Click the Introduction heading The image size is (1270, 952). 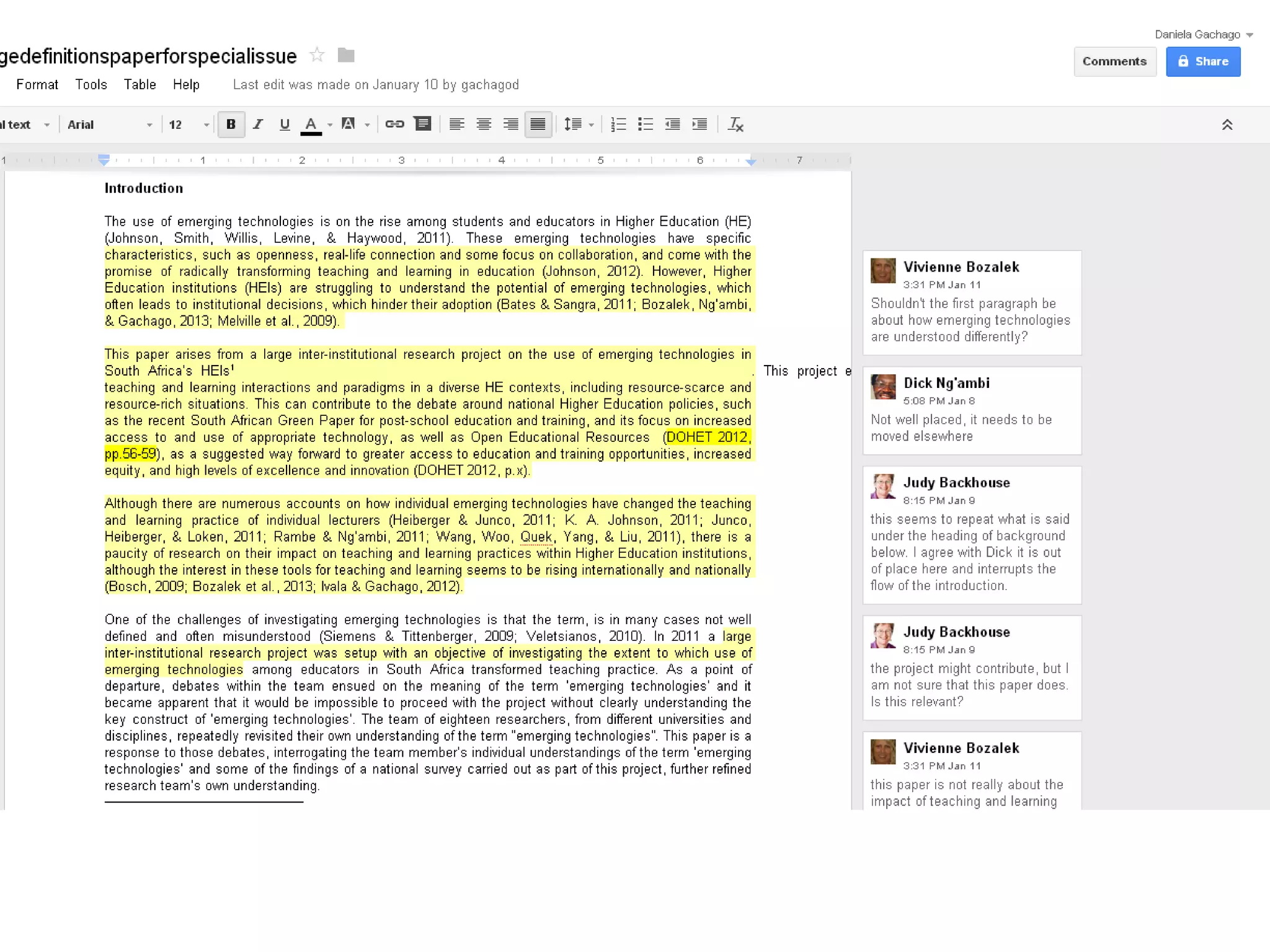click(x=144, y=188)
